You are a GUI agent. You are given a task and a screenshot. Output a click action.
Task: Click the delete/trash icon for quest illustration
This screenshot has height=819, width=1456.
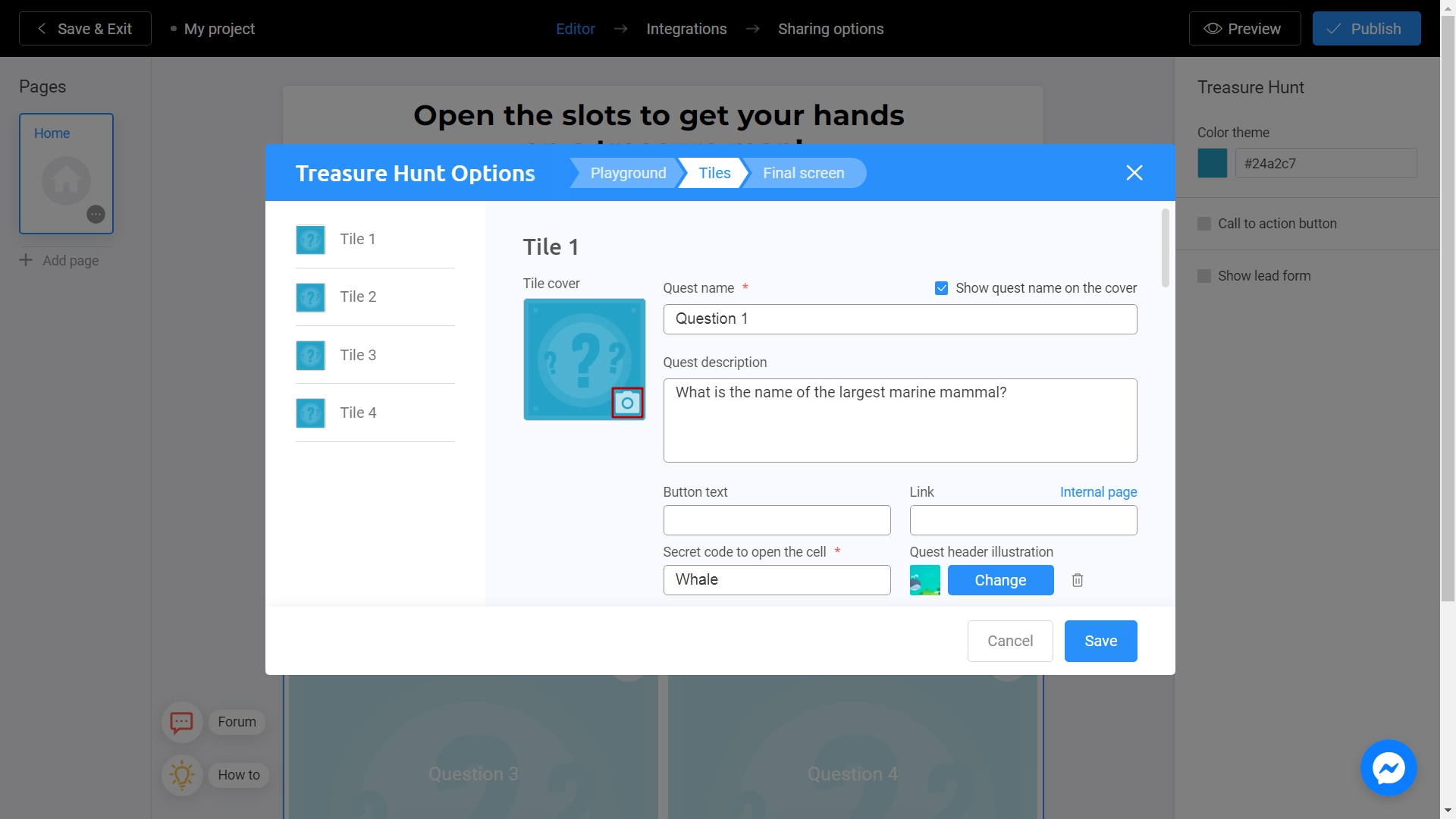coord(1077,580)
